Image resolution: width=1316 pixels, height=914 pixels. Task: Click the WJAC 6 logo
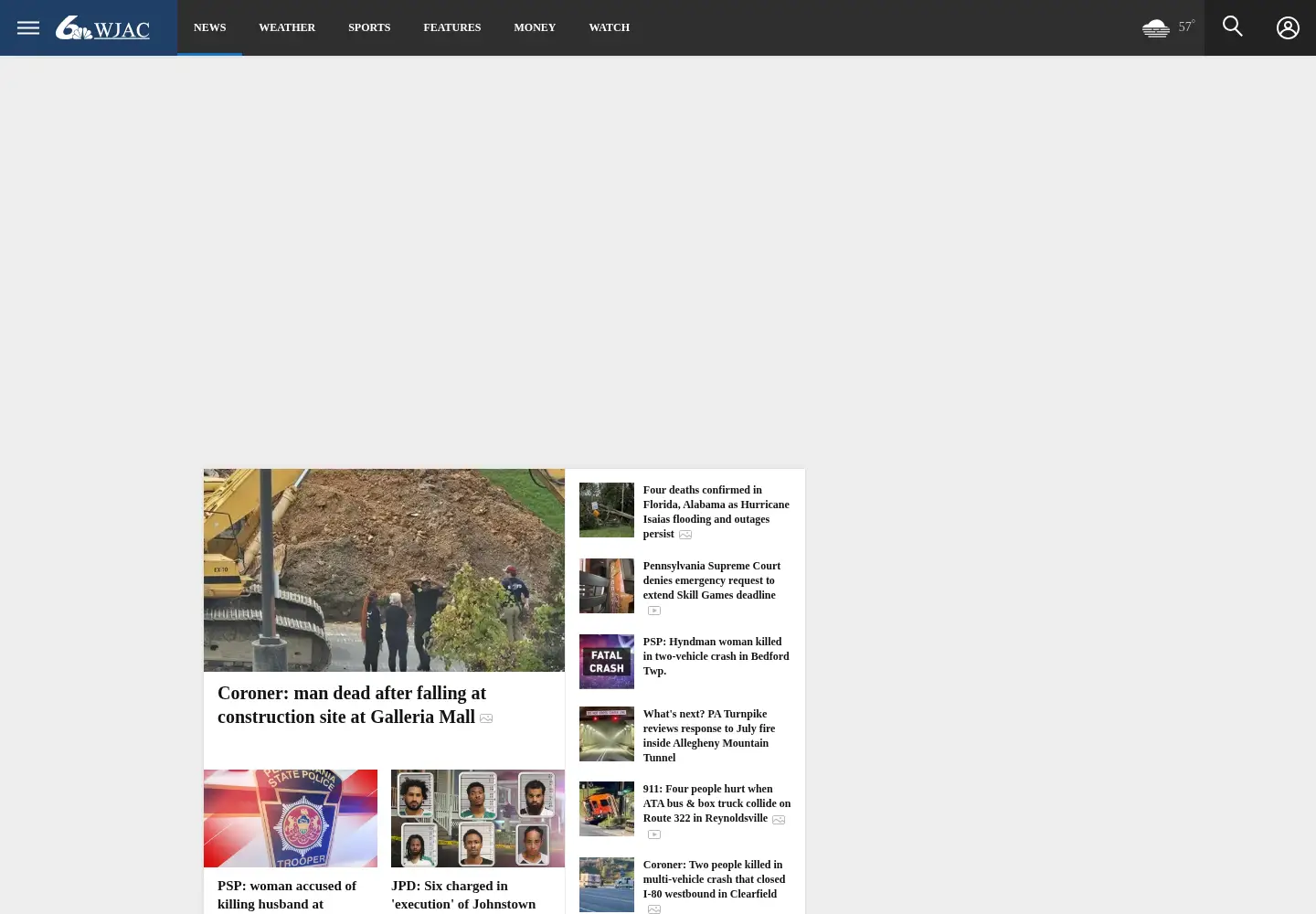[x=102, y=28]
